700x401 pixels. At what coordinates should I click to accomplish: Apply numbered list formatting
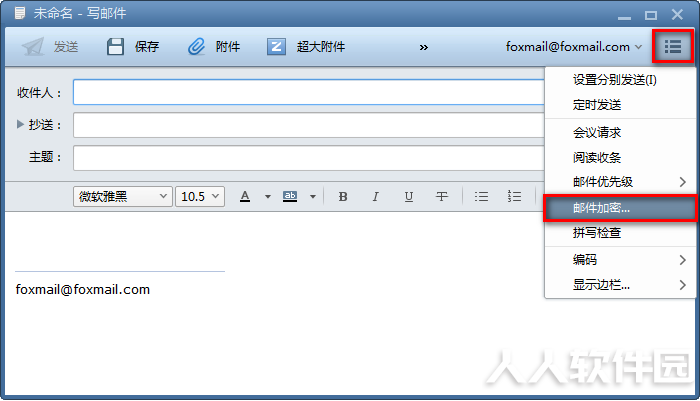(x=514, y=196)
